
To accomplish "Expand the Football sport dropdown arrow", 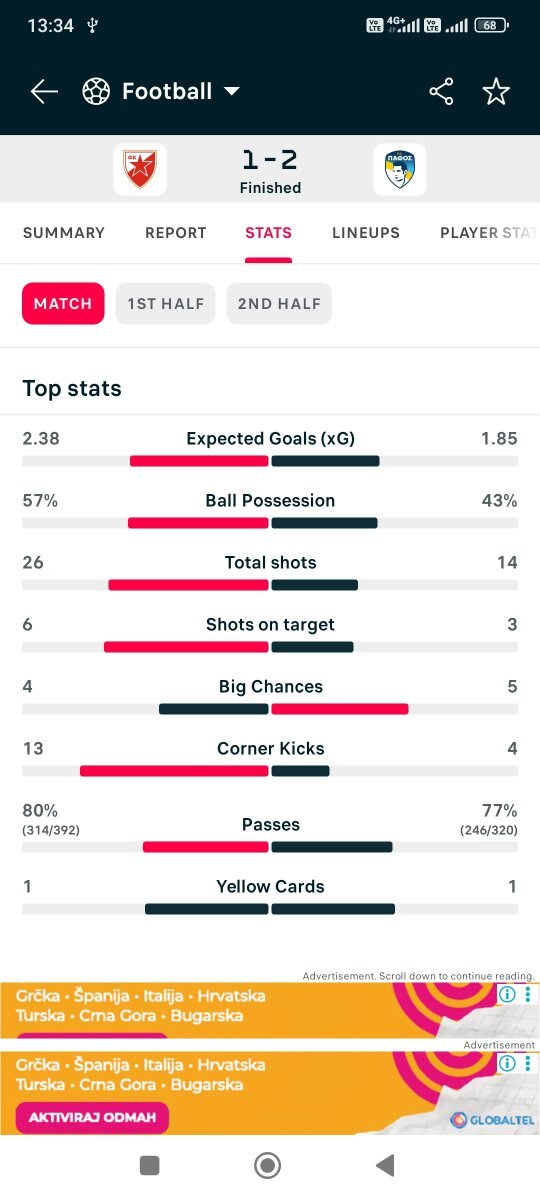I will pyautogui.click(x=232, y=92).
